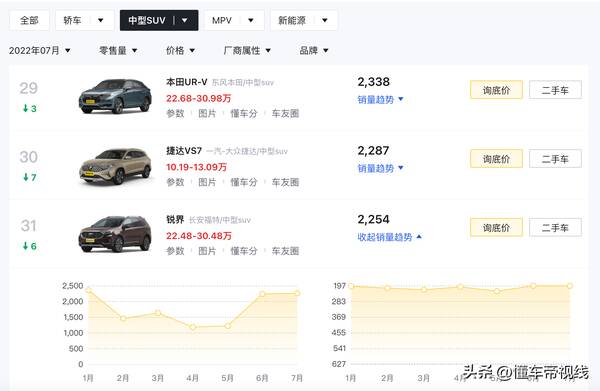Collapse 收起销量趋势 for 锐界
600x391 pixels.
[x=390, y=237]
